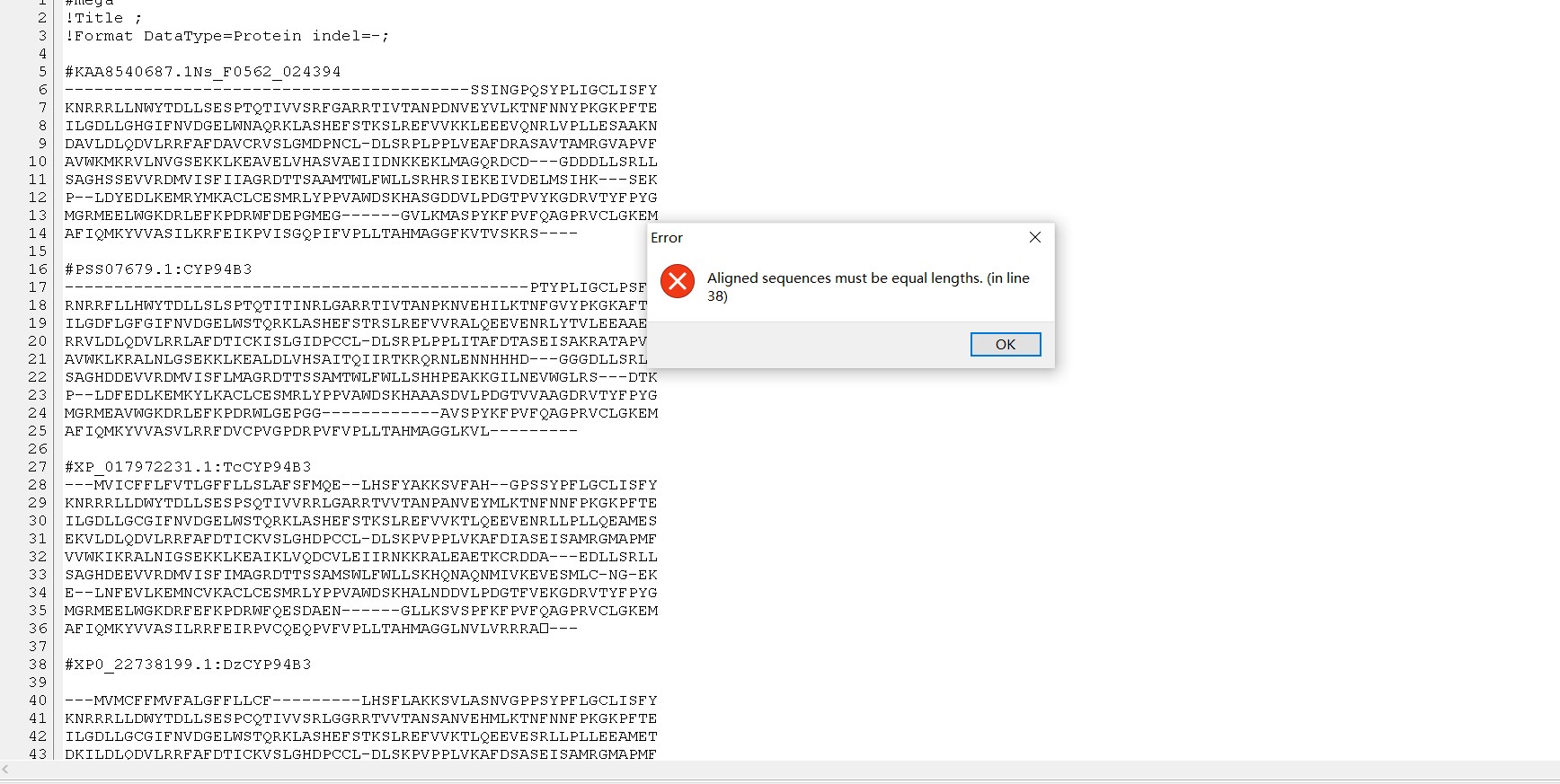Place cursor on #XP0_22738199.1:DzCYP94B3 header
This screenshot has width=1560, height=784.
pos(188,665)
